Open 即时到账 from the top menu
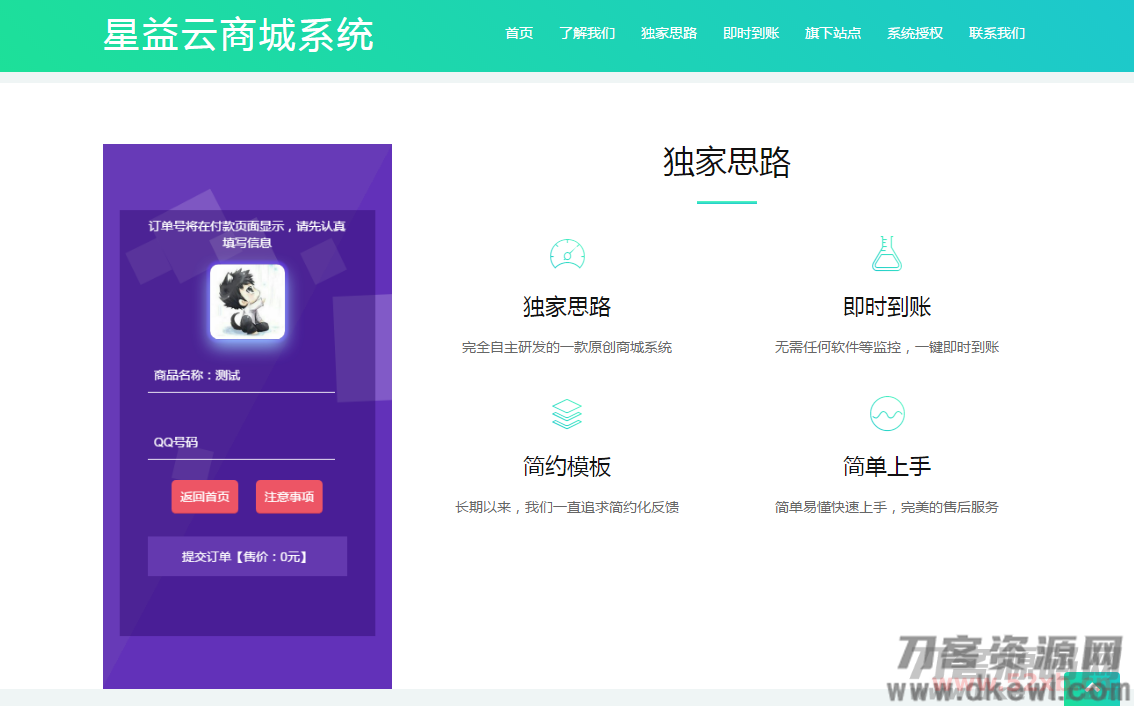This screenshot has width=1134, height=706. tap(751, 33)
